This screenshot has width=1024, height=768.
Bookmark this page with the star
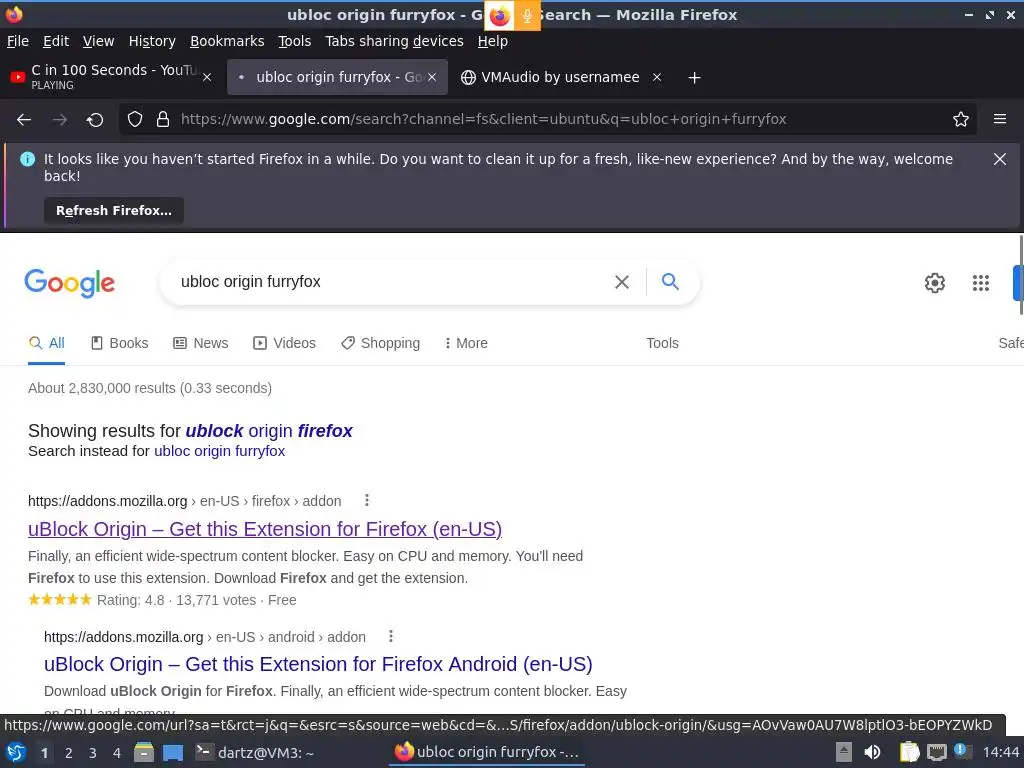coord(960,119)
